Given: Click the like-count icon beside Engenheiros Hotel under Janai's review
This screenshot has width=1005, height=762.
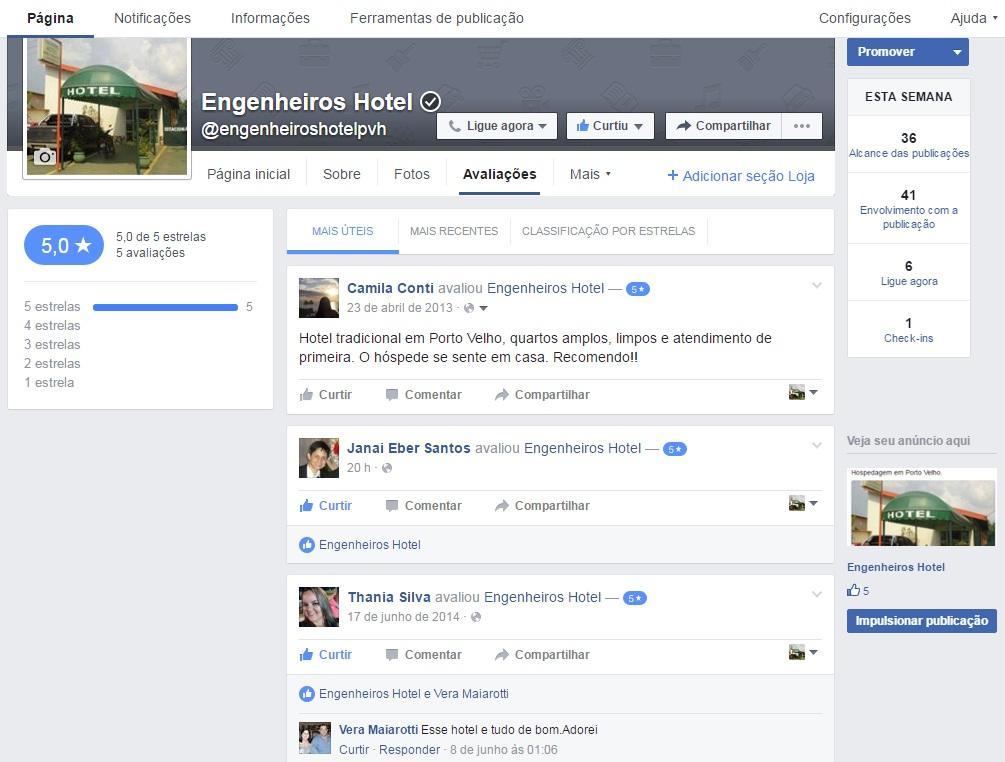Looking at the screenshot, I should pos(306,545).
